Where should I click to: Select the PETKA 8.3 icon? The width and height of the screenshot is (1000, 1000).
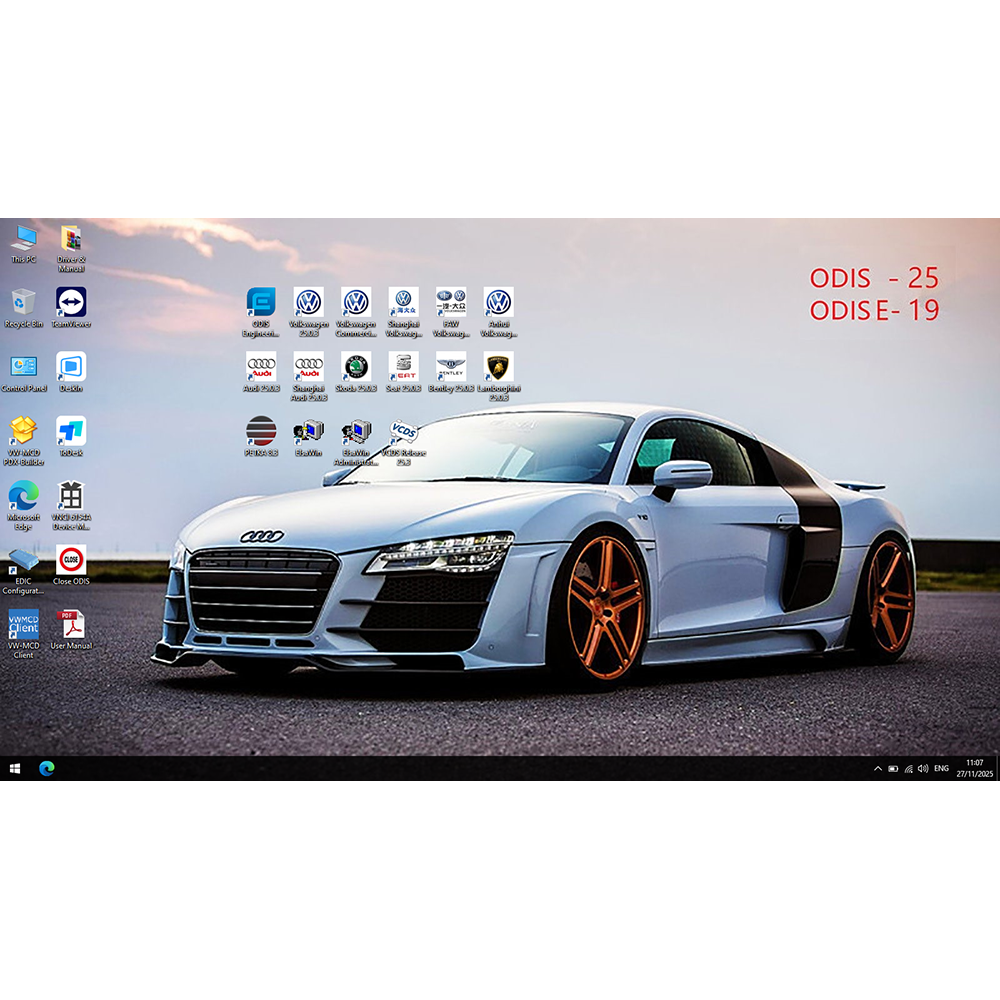click(x=261, y=432)
